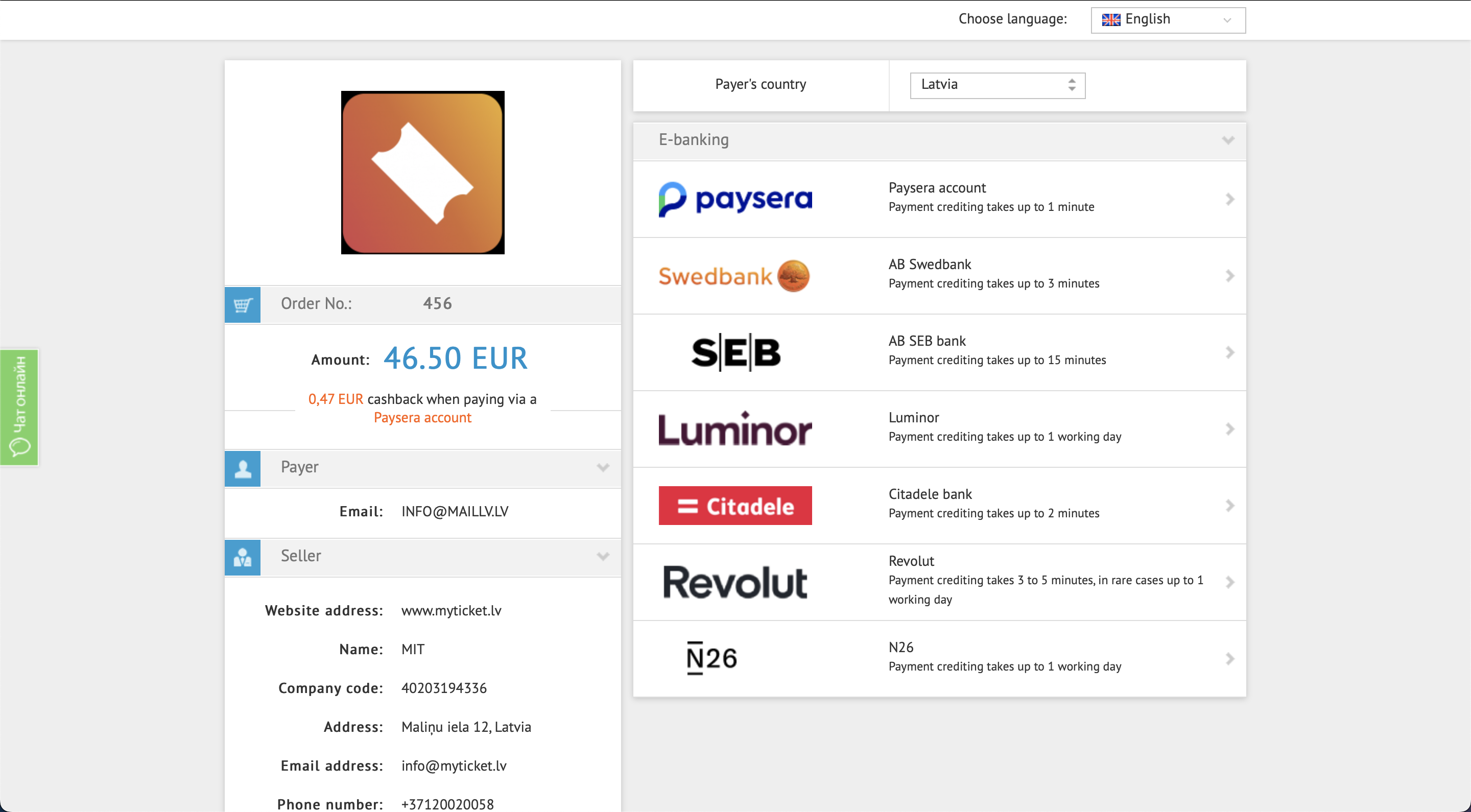The width and height of the screenshot is (1471, 812).
Task: Select Luminor payment option
Action: coord(939,429)
